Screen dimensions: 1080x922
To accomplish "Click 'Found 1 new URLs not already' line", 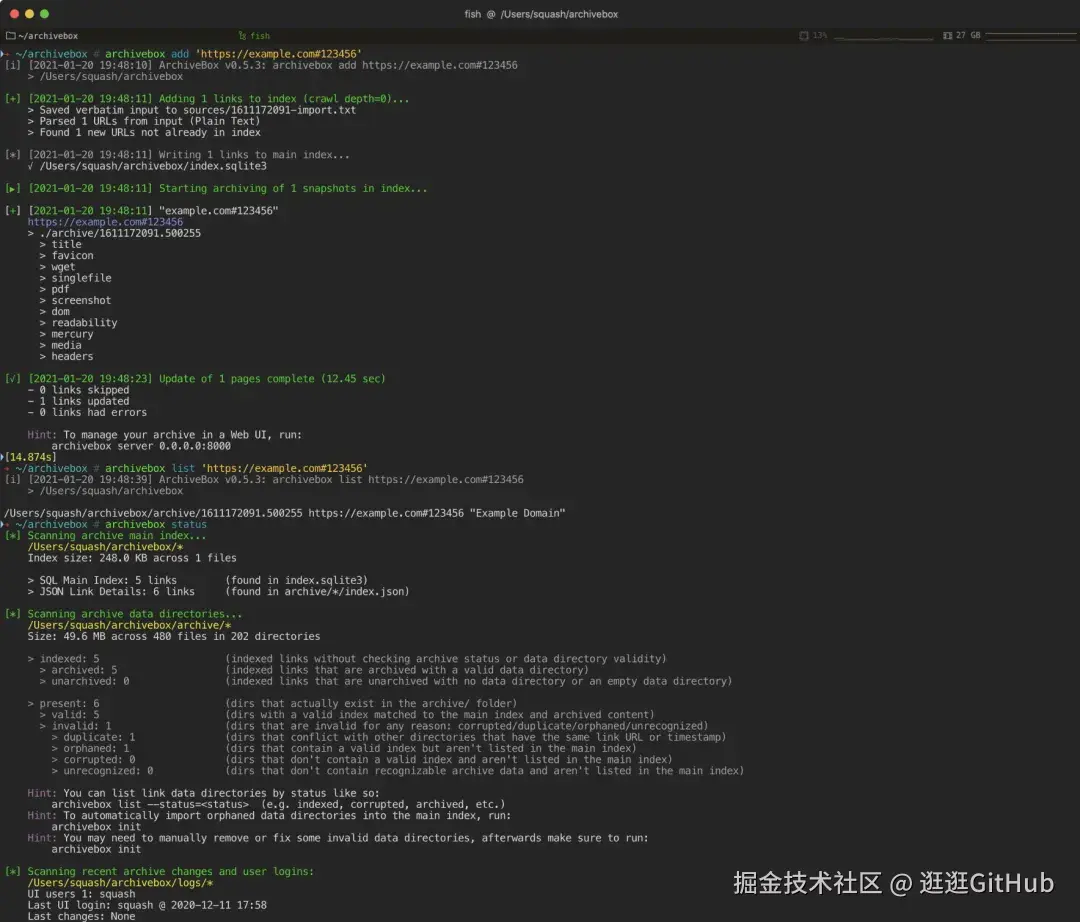I will (144, 132).
